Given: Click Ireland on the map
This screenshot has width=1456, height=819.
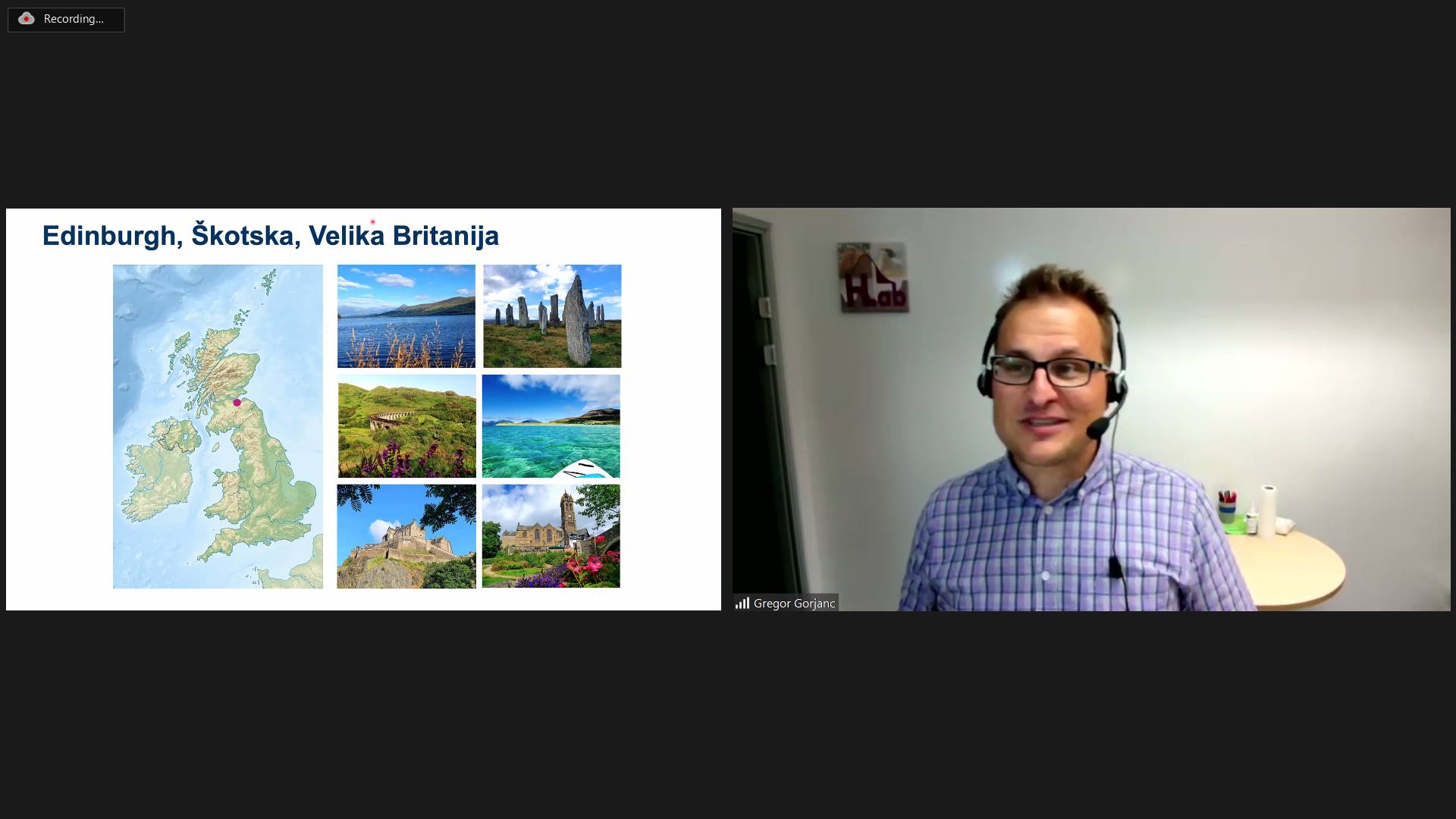Looking at the screenshot, I should pos(159,470).
